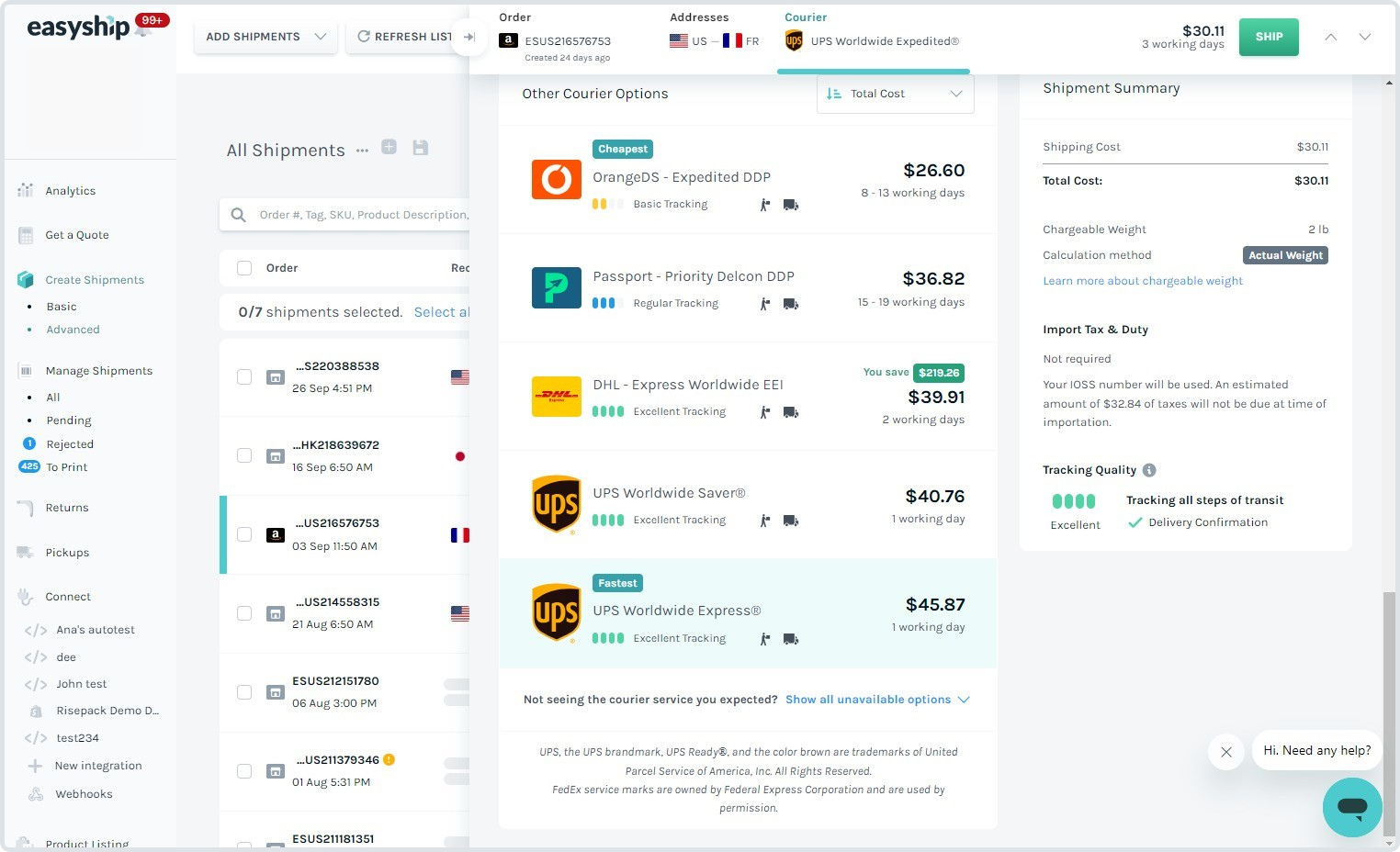Check the ESUS212151780 shipment checkbox
The image size is (1400, 852).
pyautogui.click(x=244, y=692)
